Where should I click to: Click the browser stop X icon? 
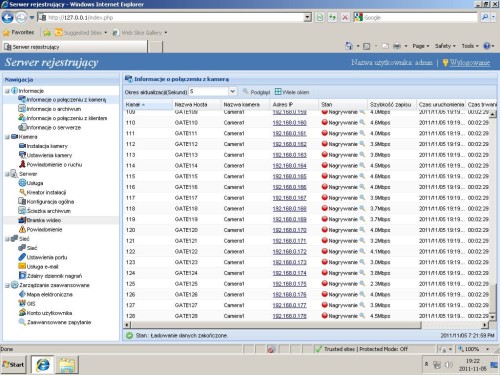pyautogui.click(x=345, y=17)
